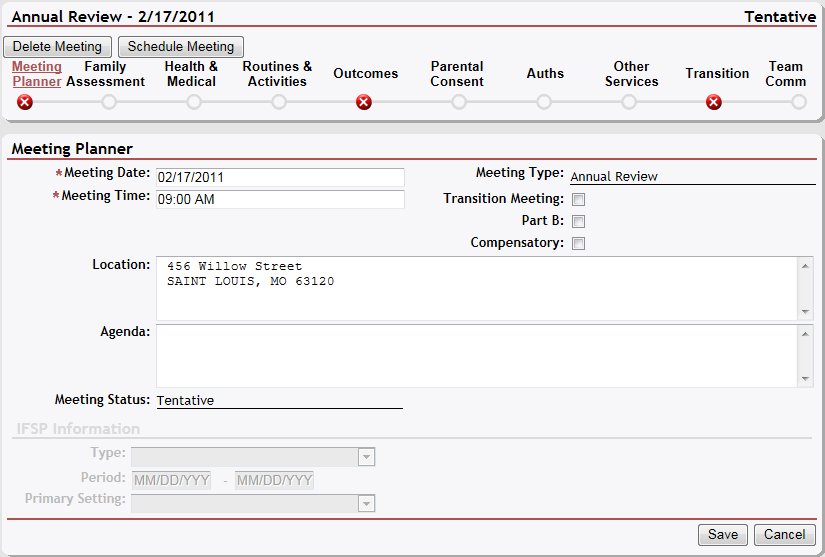
Task: Enable the Transition Meeting checkbox
Action: click(578, 200)
